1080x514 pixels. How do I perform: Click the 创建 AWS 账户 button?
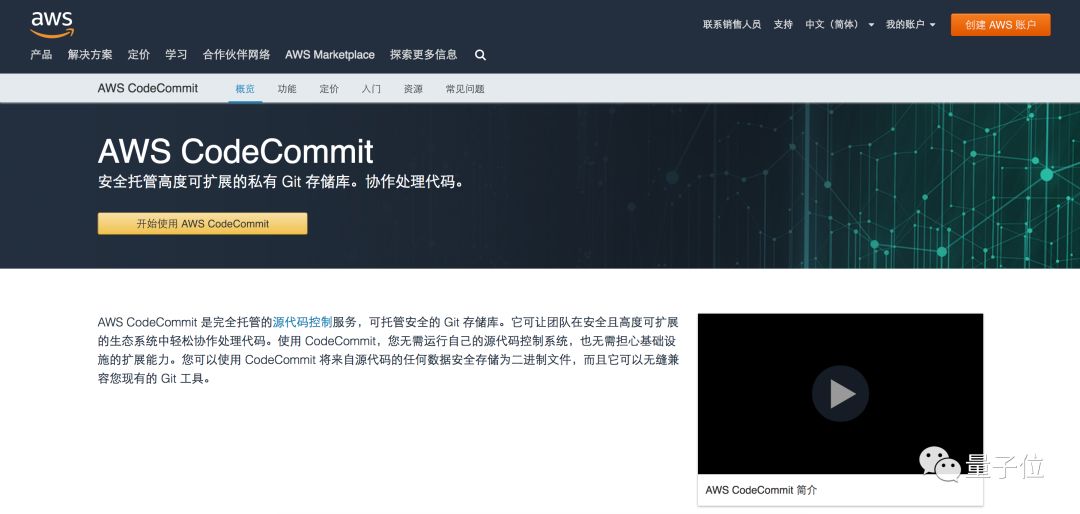1001,25
